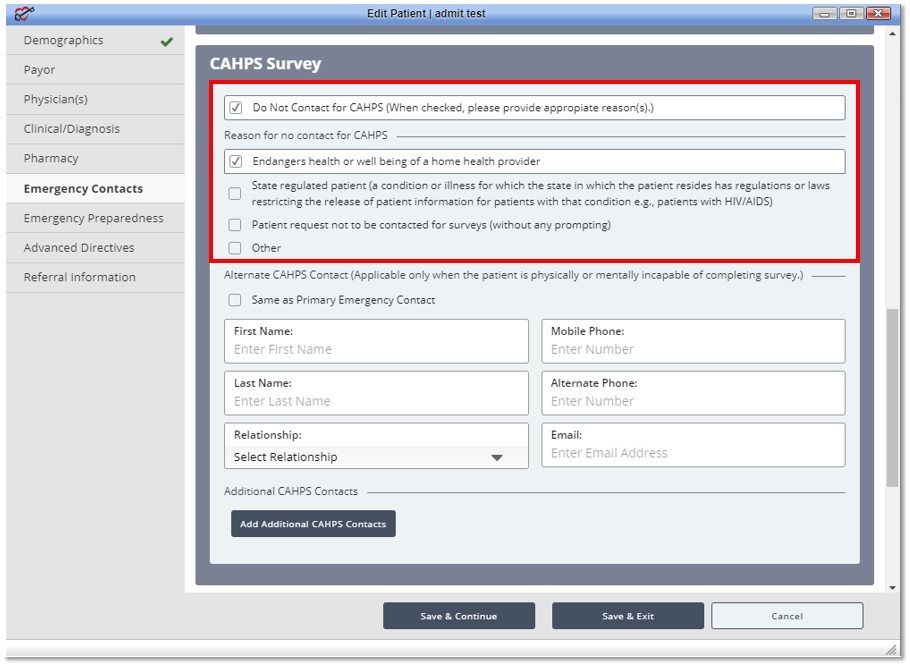
Task: Enable Same as Primary Emergency Contact
Action: 235,300
